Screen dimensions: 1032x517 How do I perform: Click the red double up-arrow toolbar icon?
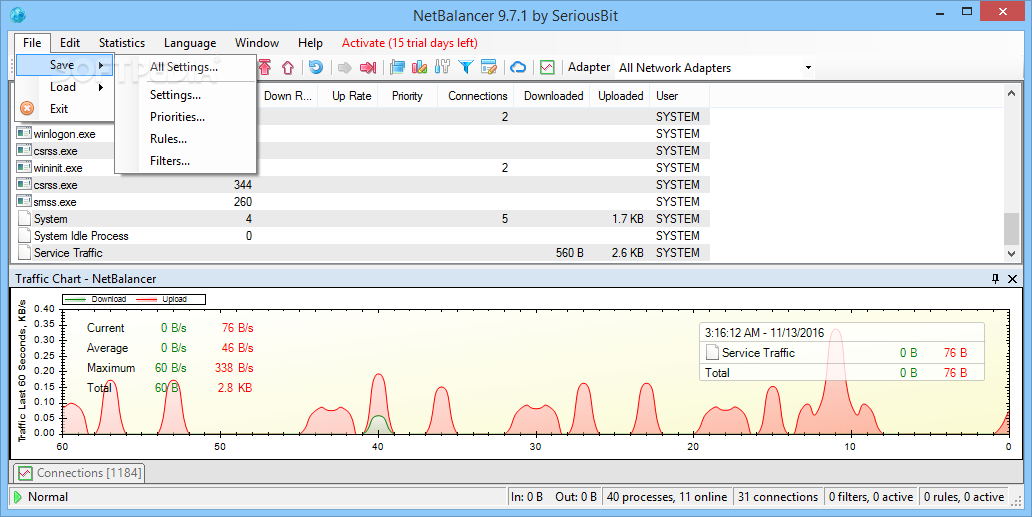(265, 67)
